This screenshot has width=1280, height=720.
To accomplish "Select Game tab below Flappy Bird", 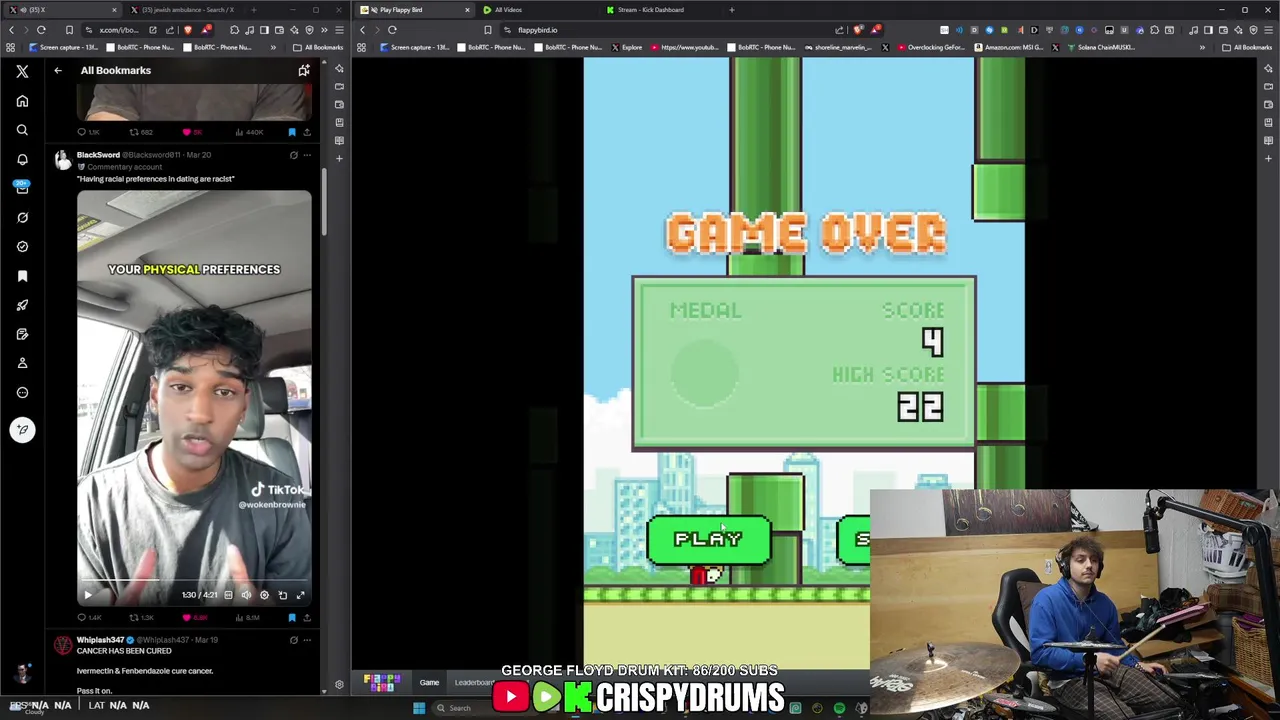I will click(x=429, y=683).
